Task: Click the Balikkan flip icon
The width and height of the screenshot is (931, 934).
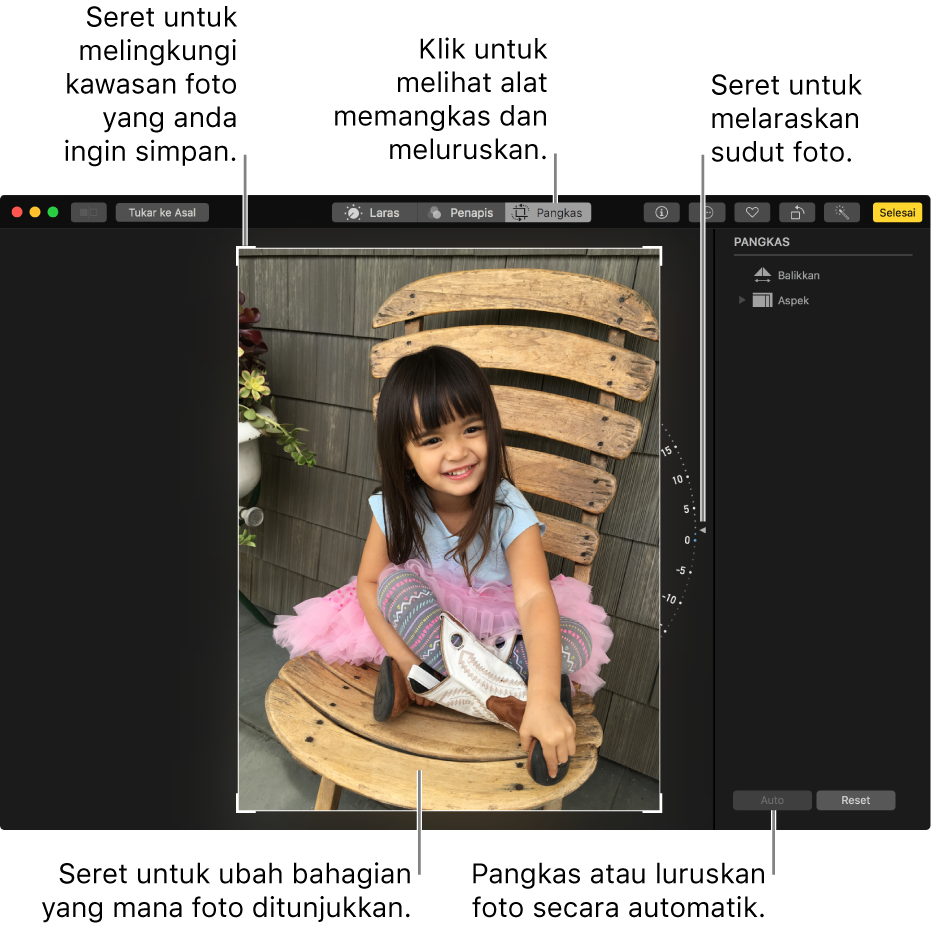Action: click(762, 275)
